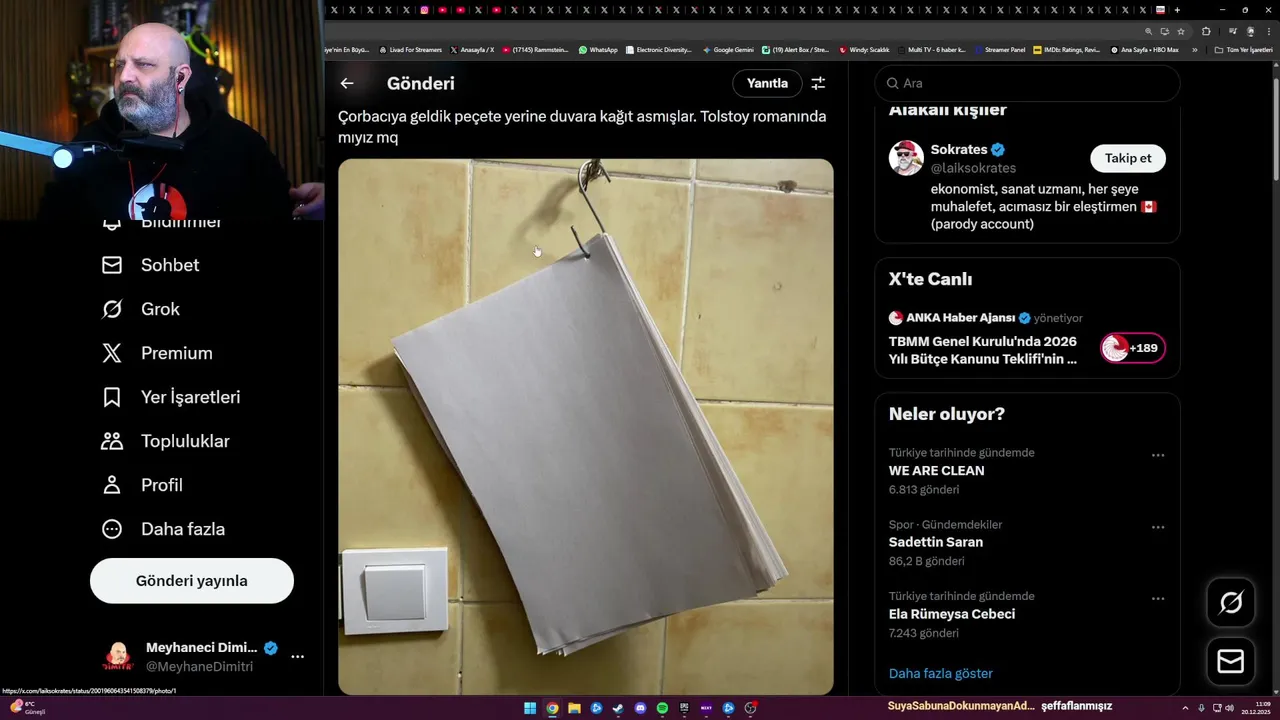Open floating messages envelope button
1280x720 pixels.
[x=1231, y=662]
